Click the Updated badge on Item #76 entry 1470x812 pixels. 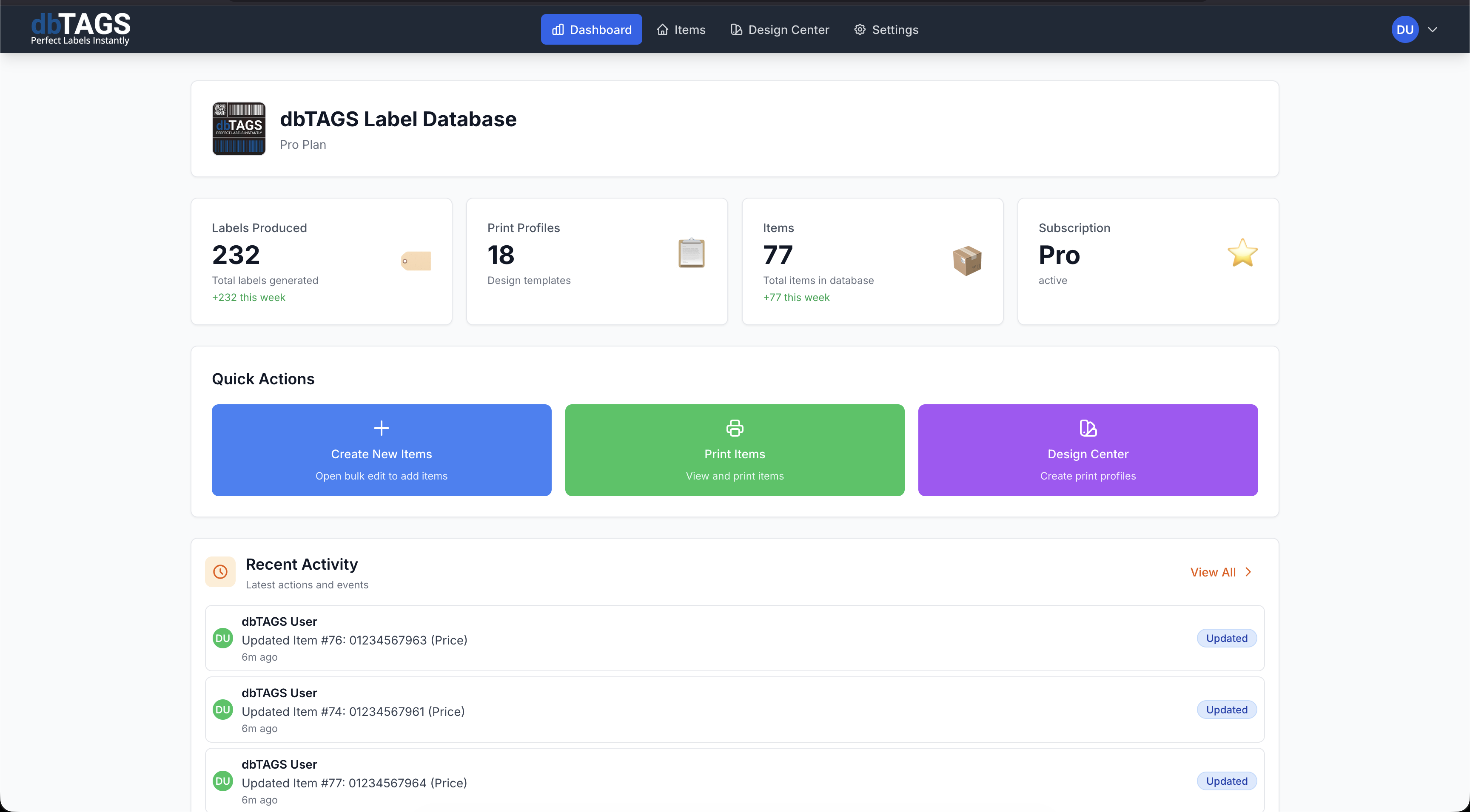click(1226, 638)
